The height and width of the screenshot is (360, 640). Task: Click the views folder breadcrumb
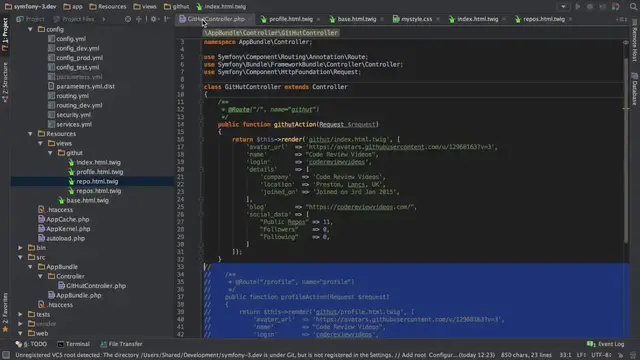[x=145, y=7]
